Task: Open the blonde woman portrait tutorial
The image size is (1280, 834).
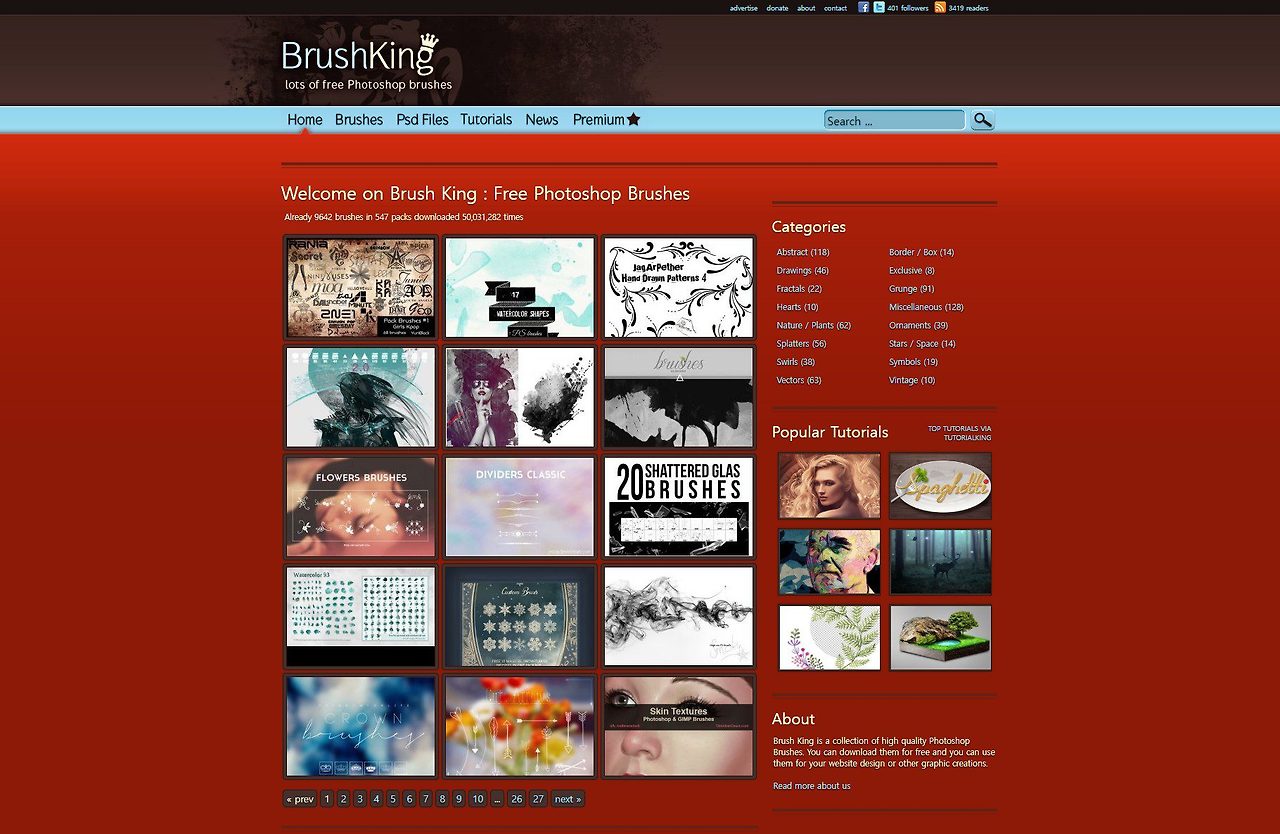Action: coord(830,486)
